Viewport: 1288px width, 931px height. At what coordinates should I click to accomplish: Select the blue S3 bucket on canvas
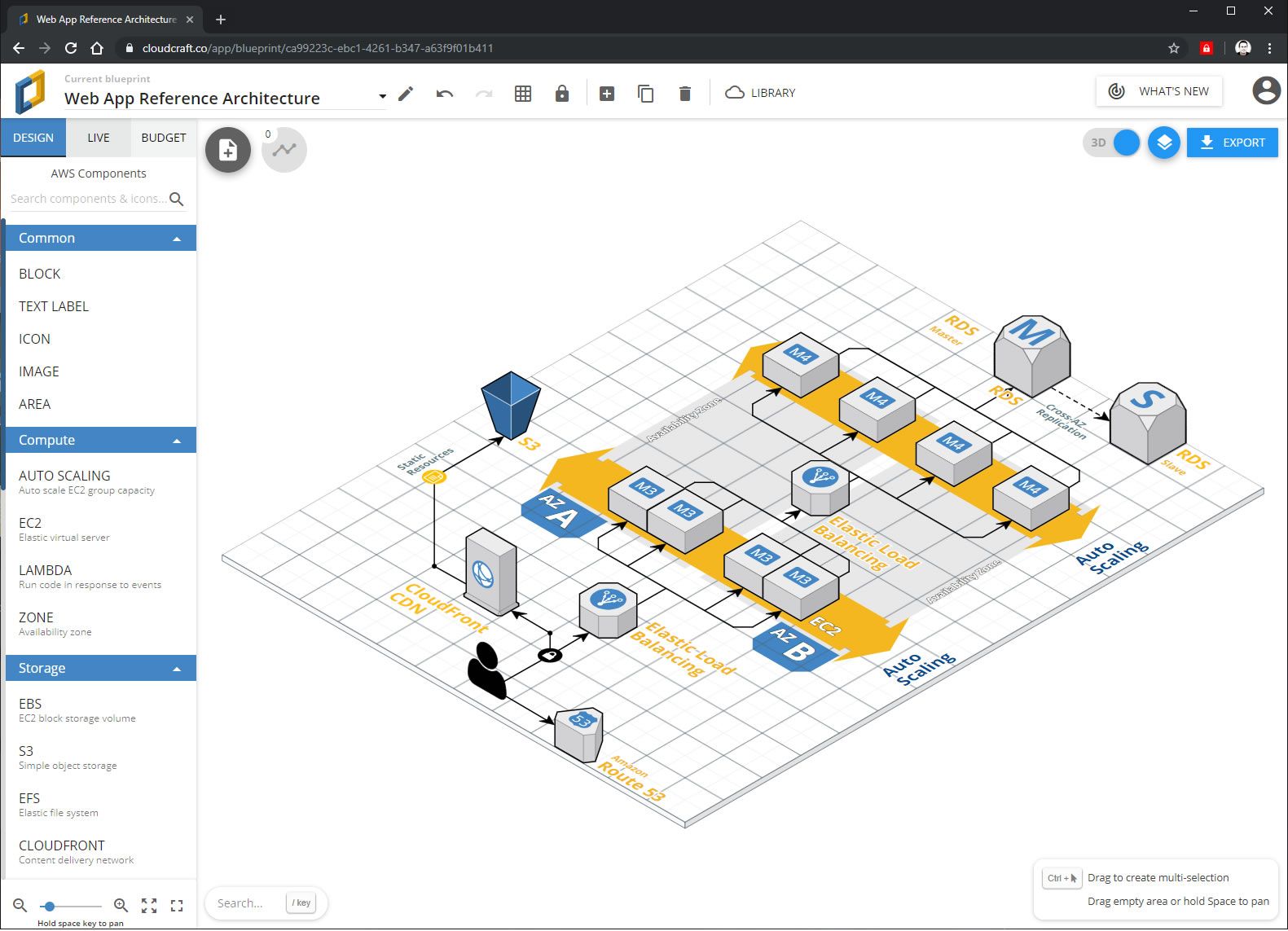511,405
